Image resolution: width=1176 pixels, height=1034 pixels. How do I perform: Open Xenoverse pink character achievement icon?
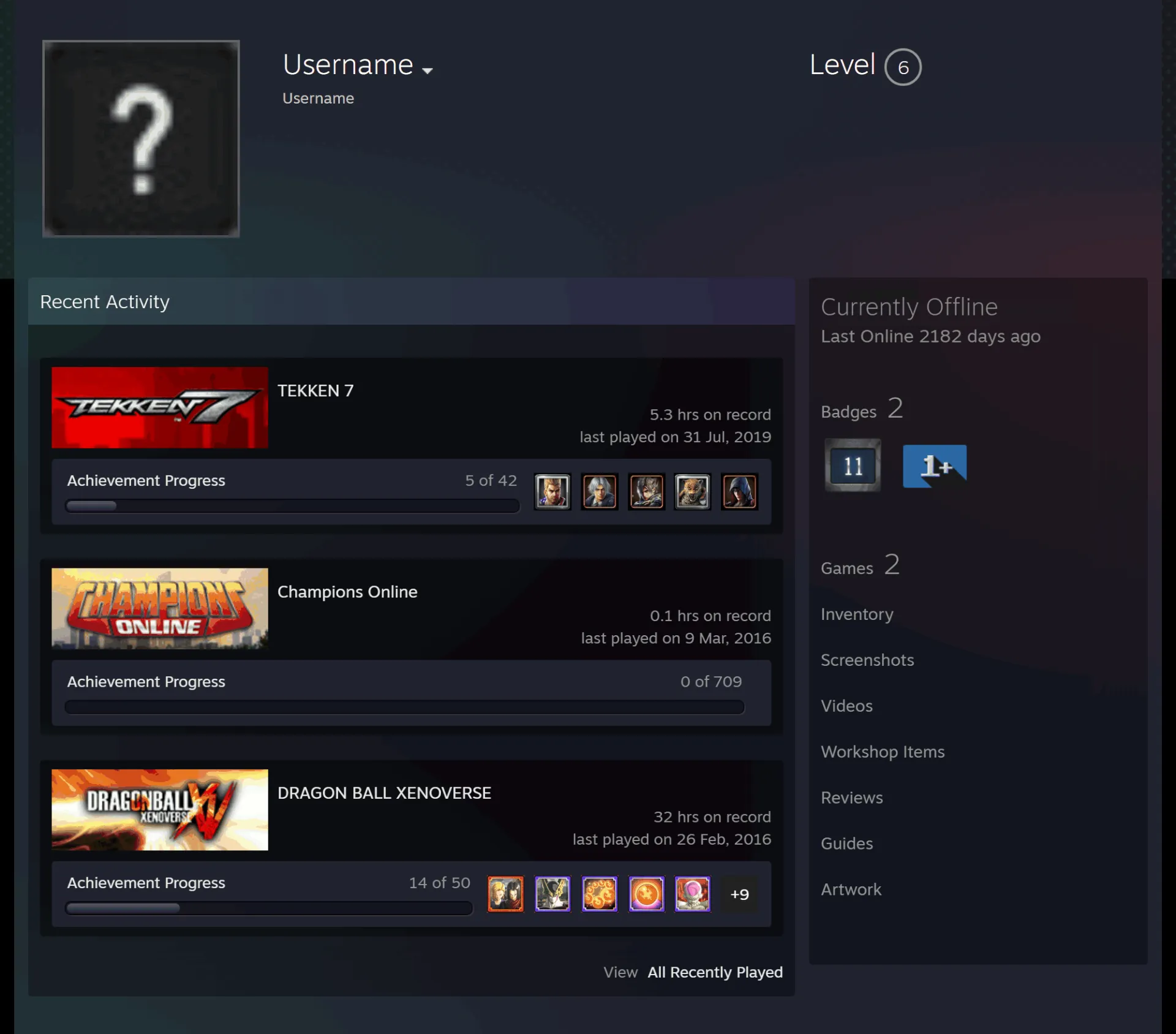coord(693,894)
